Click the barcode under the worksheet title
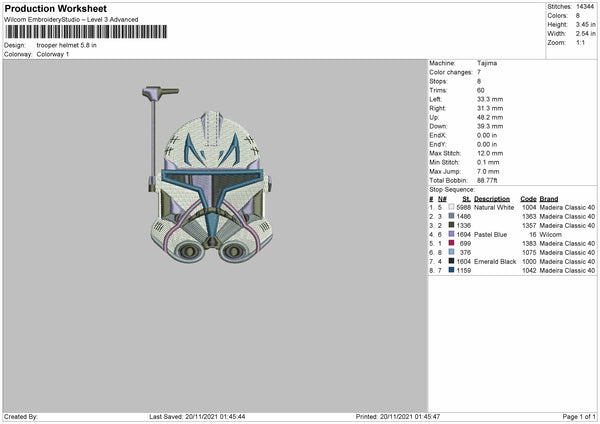 click(86, 32)
